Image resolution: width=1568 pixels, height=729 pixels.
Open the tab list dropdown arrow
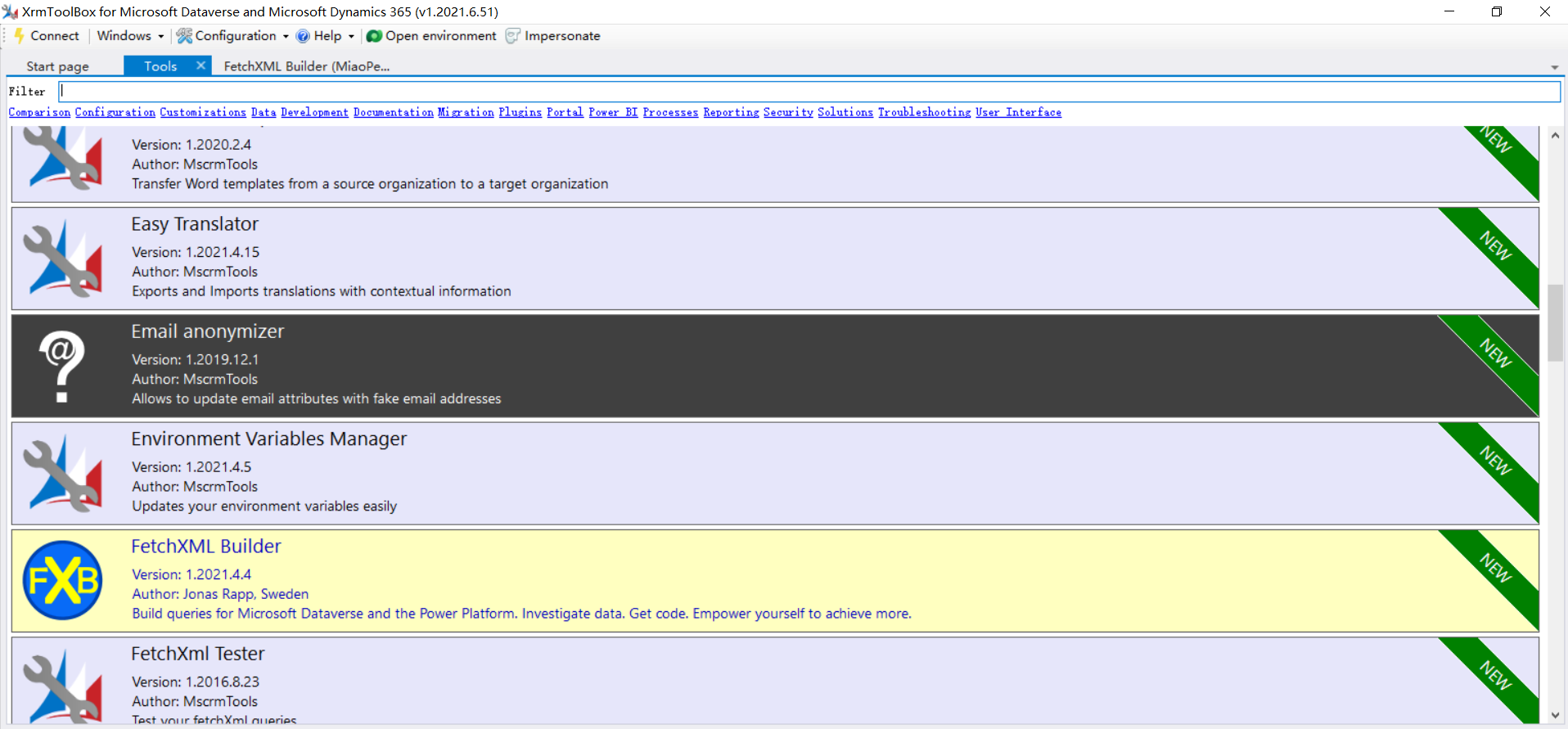point(1554,67)
